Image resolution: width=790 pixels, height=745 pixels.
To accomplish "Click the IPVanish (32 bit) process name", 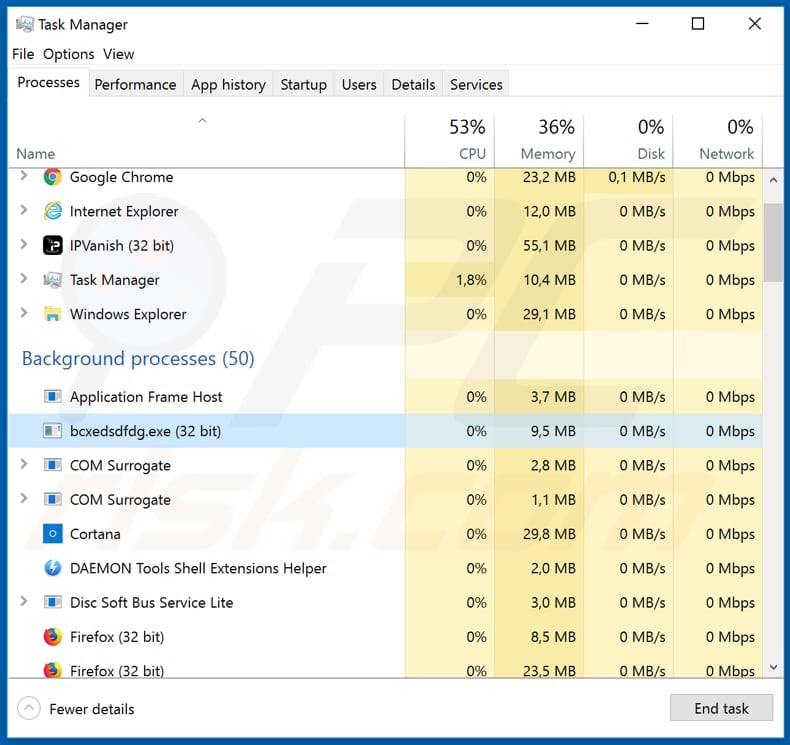I will [122, 245].
